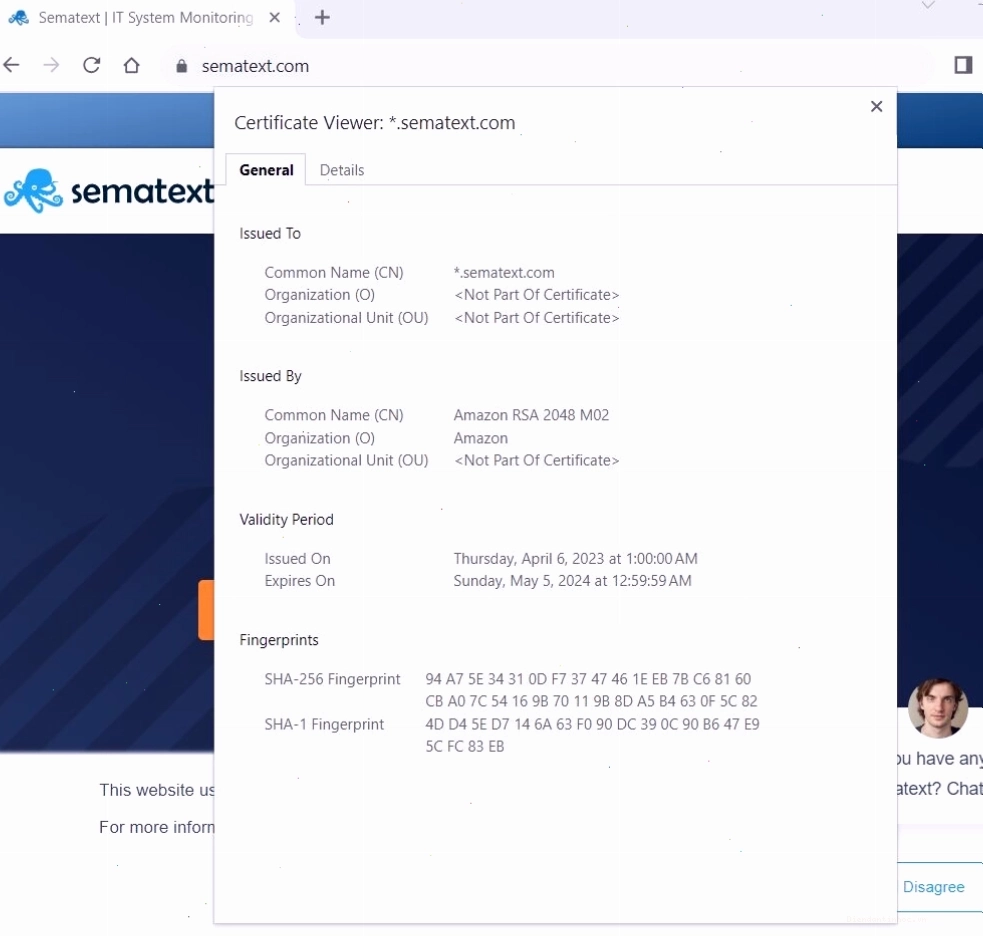Click the Amazon RSA 2048 M02 issuer name
Viewport: 983px width, 936px height.
[531, 415]
